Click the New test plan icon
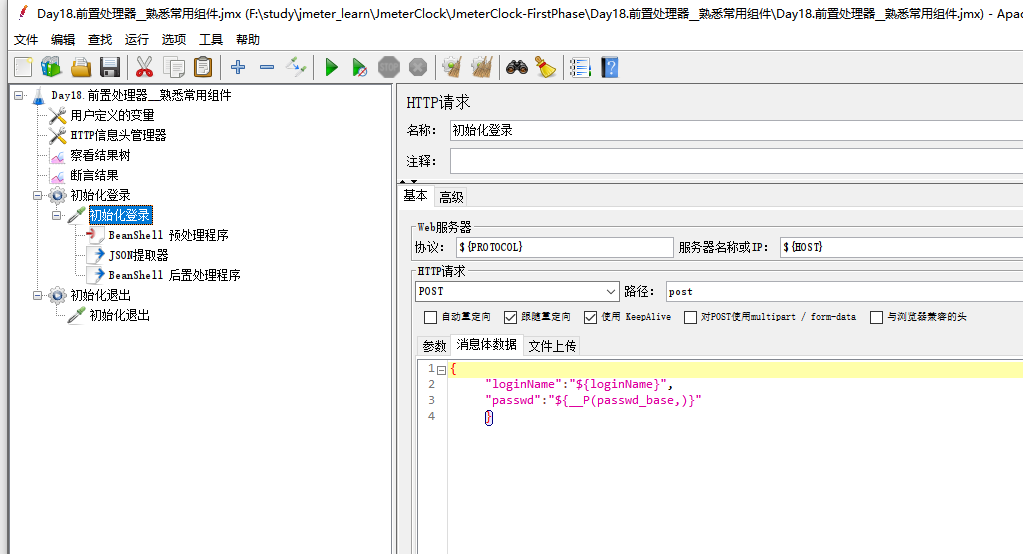1023x554 pixels. [23, 67]
